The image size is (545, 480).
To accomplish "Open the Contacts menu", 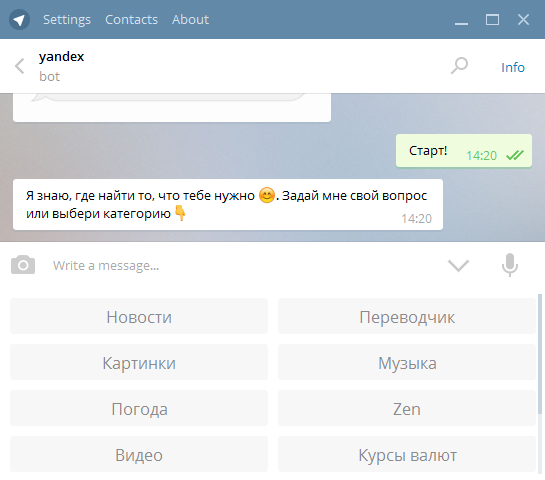I will point(131,19).
